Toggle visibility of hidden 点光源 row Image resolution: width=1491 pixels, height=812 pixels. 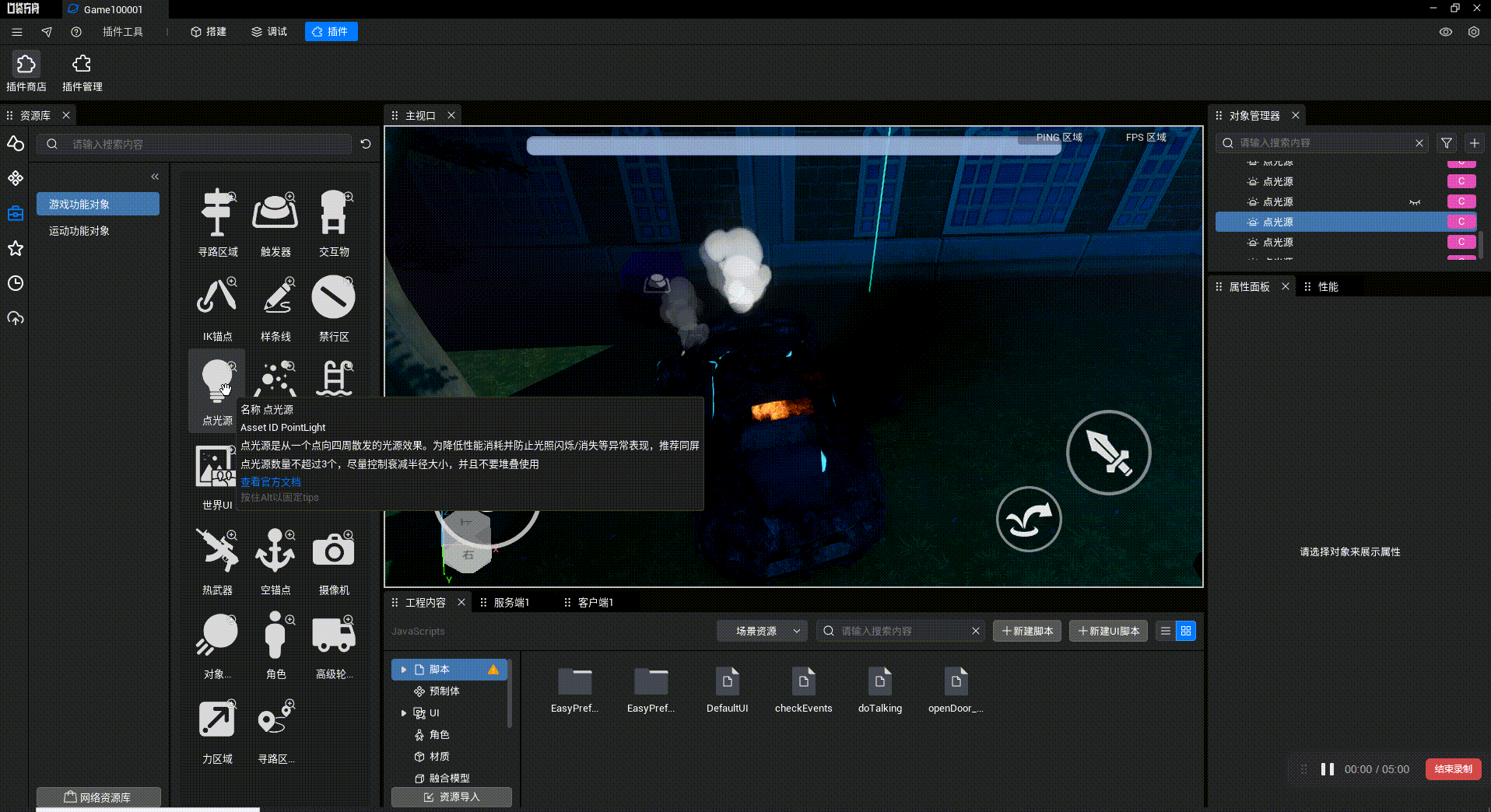(x=1415, y=202)
